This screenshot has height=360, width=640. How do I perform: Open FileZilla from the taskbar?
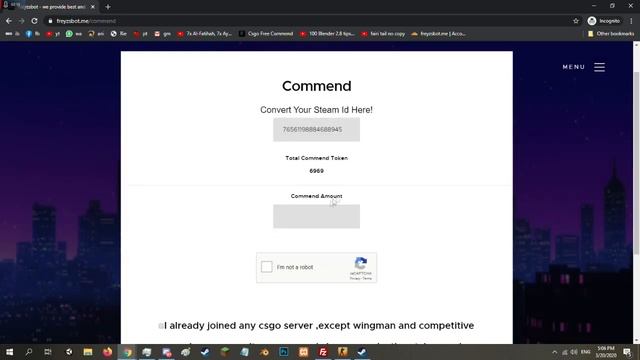[323, 352]
